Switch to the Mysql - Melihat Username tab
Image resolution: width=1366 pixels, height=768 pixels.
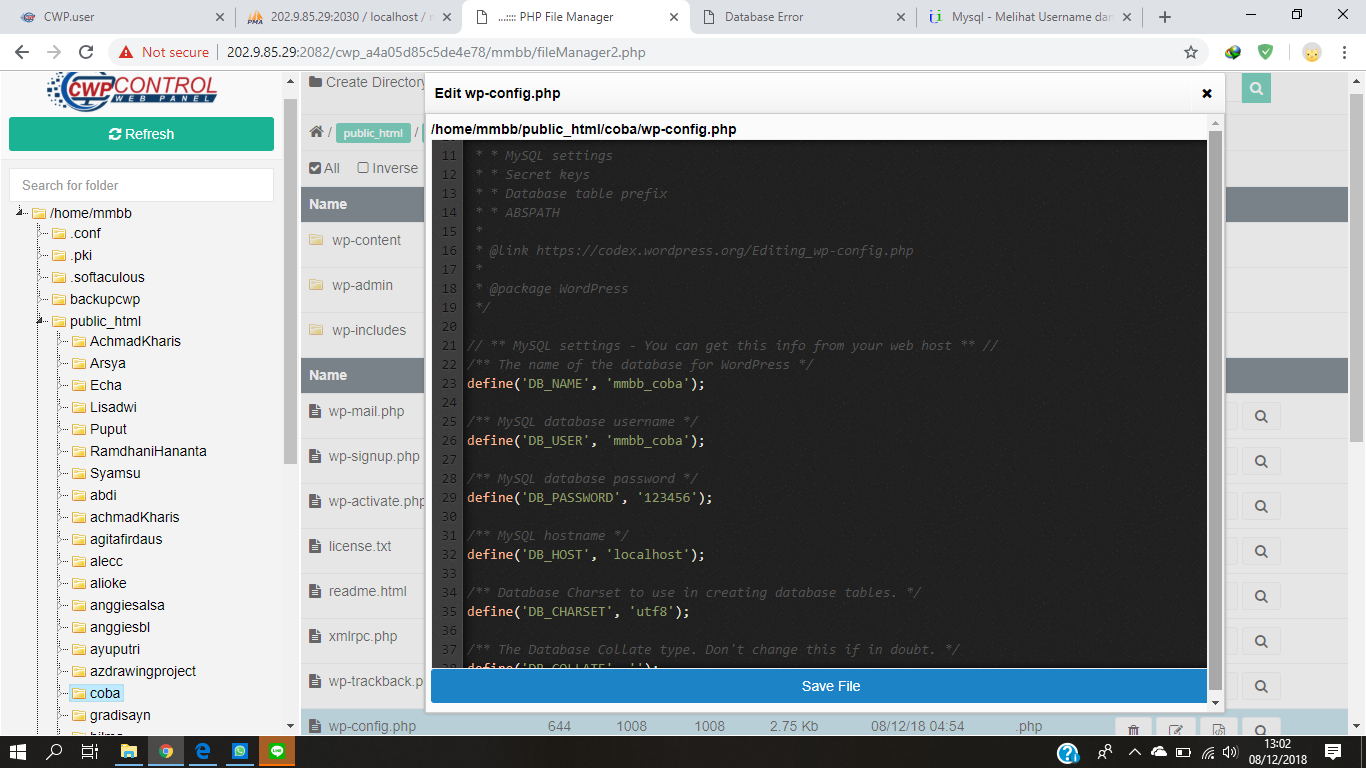tap(1030, 17)
